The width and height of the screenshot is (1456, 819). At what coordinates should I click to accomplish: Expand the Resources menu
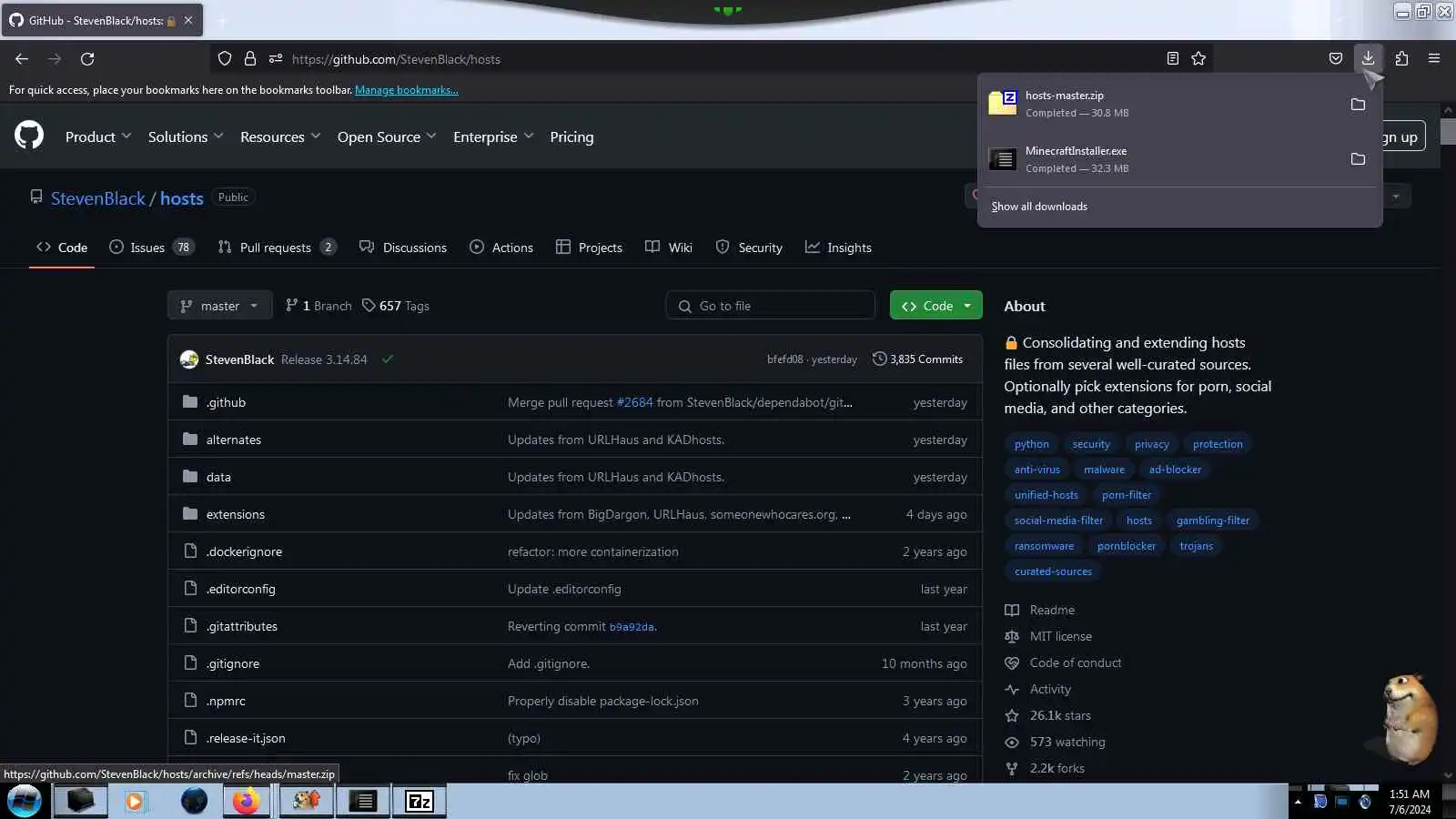point(280,136)
